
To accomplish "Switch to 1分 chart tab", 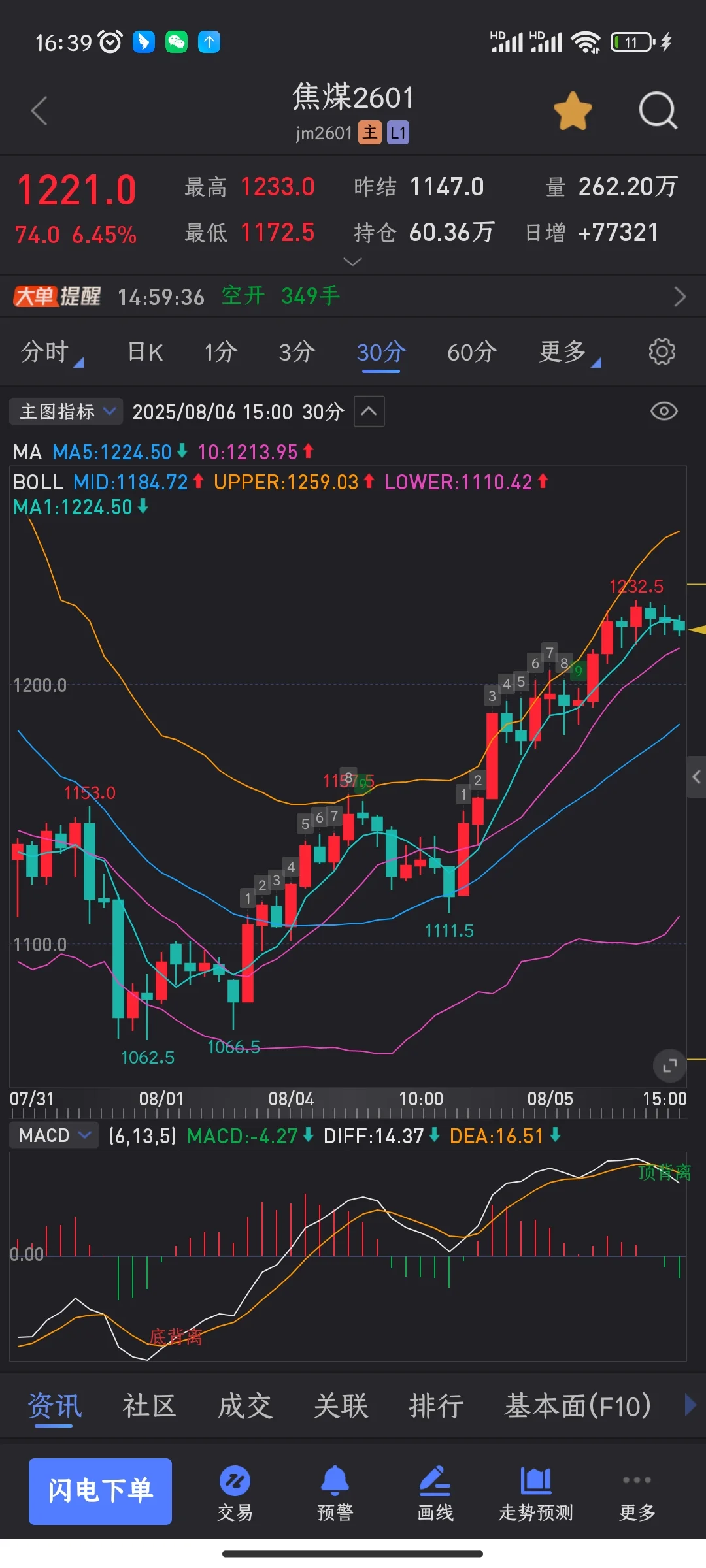I will coord(220,352).
